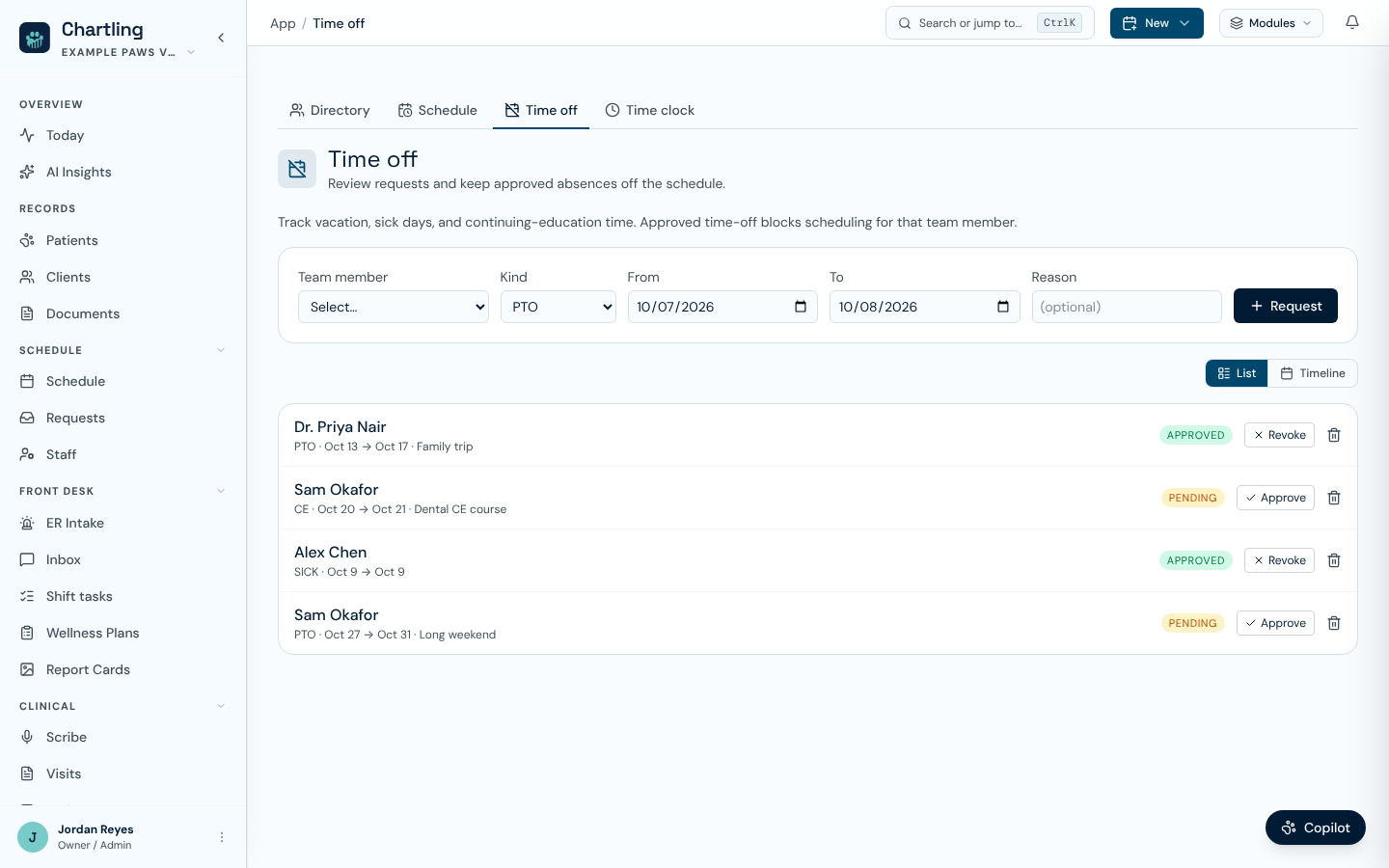Open Wellness Plans

123,633
